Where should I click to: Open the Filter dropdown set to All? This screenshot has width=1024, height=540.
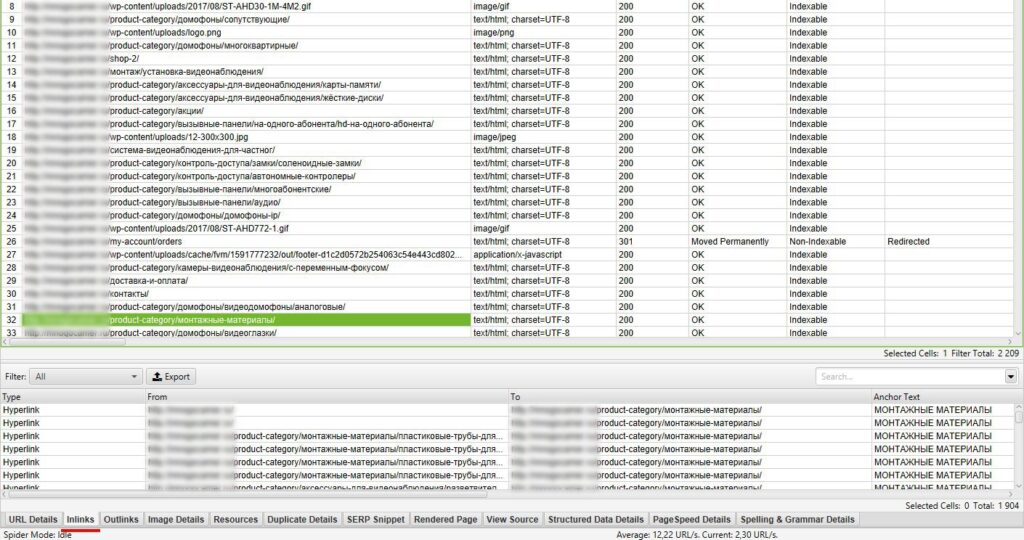pos(86,377)
